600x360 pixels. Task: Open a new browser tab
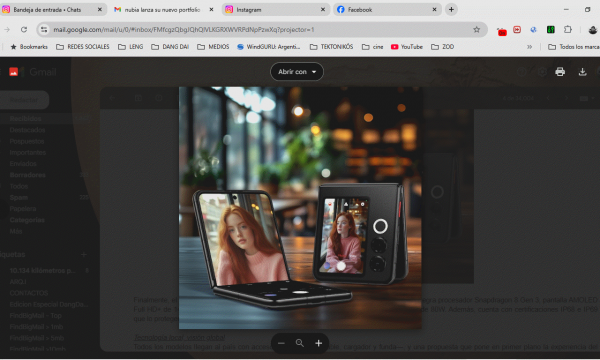(x=451, y=10)
